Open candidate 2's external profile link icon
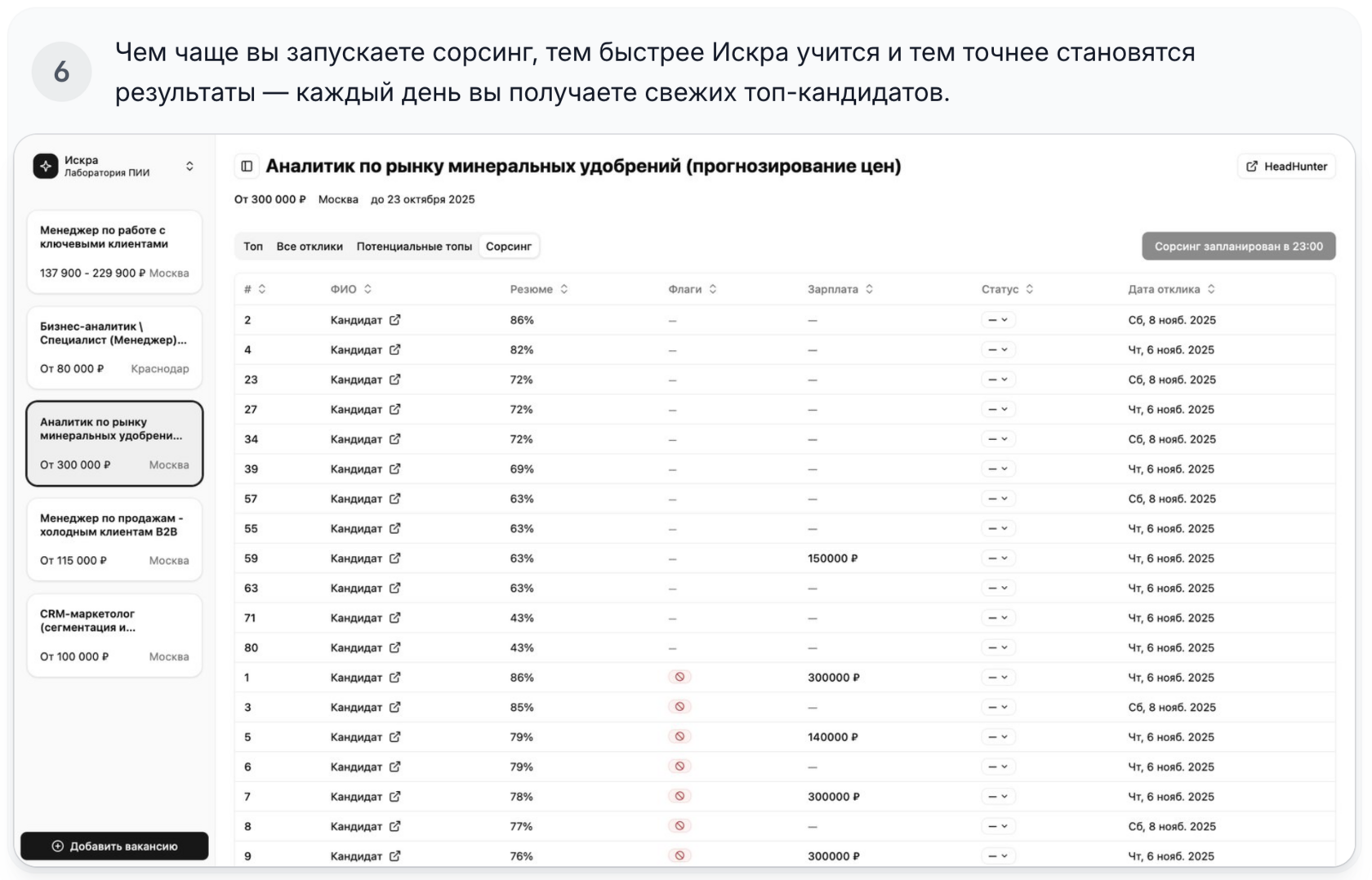 tap(395, 320)
